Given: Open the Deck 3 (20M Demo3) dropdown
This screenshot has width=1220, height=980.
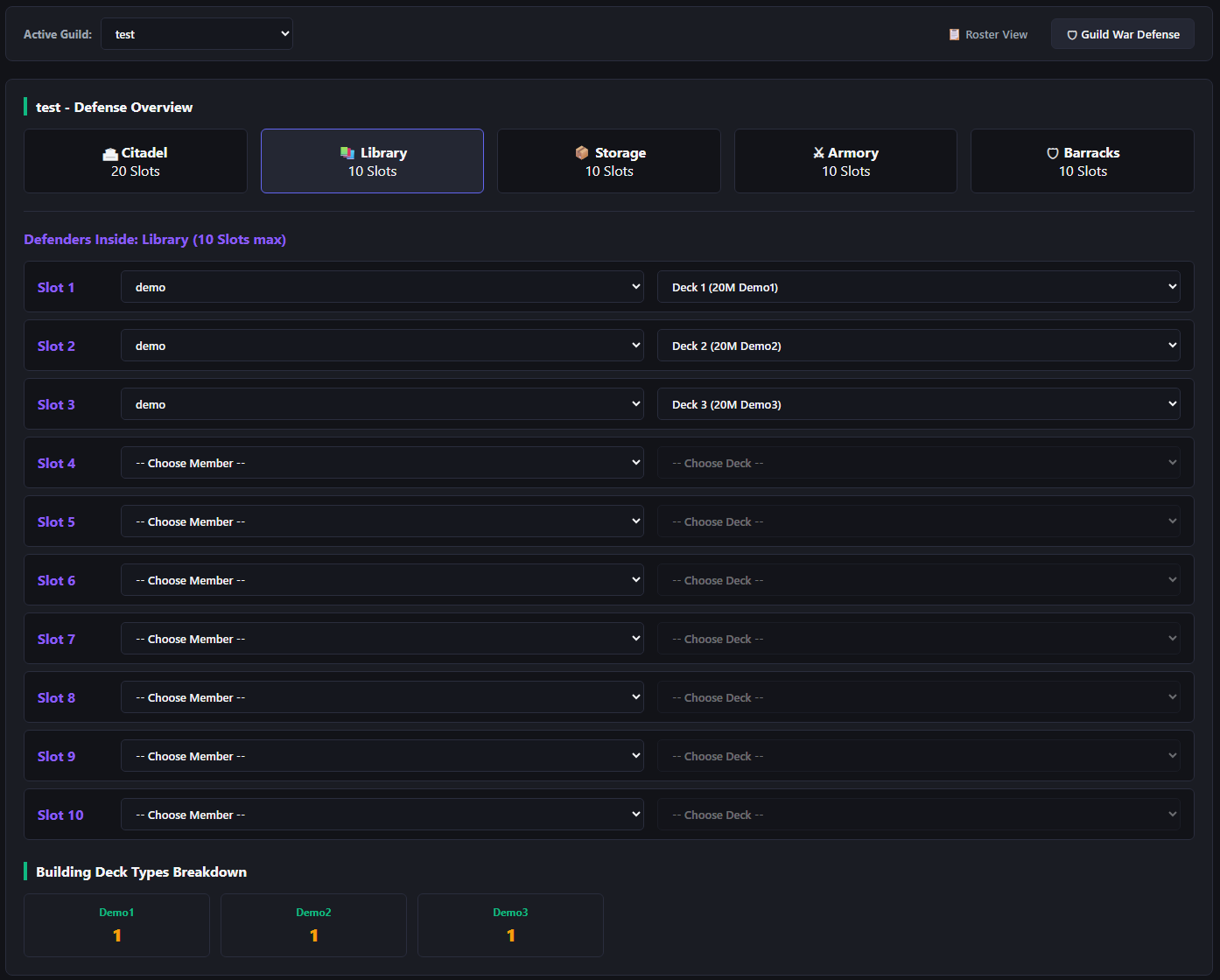Looking at the screenshot, I should (x=919, y=404).
